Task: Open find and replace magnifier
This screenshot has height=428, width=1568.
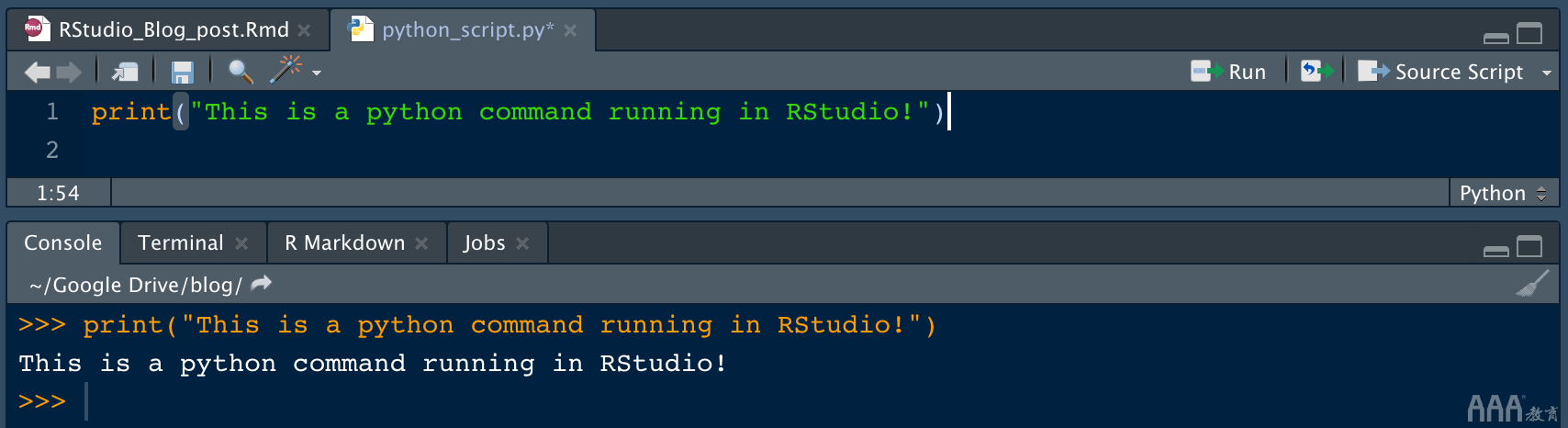Action: coord(241,72)
